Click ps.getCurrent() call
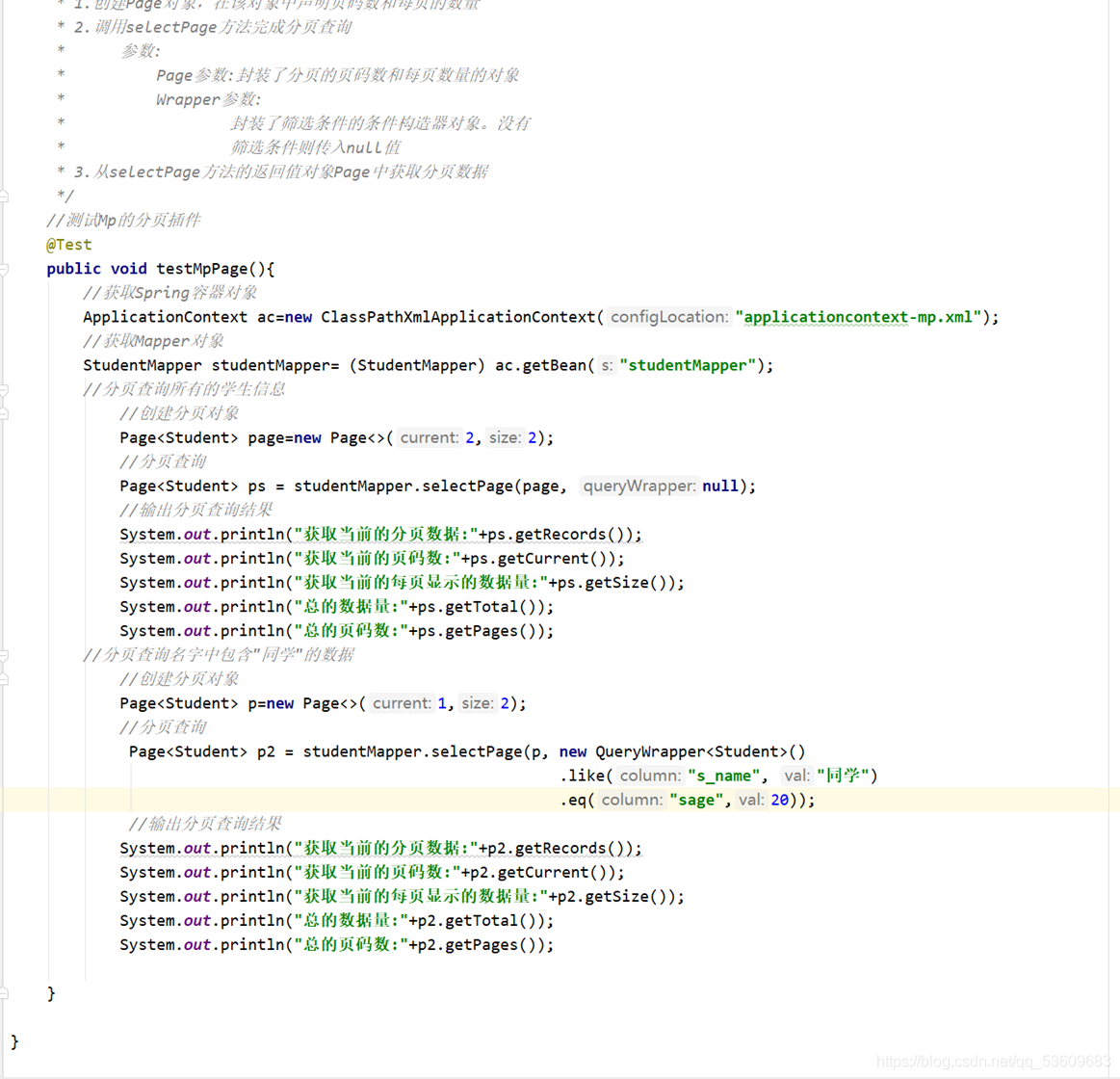 [537, 558]
